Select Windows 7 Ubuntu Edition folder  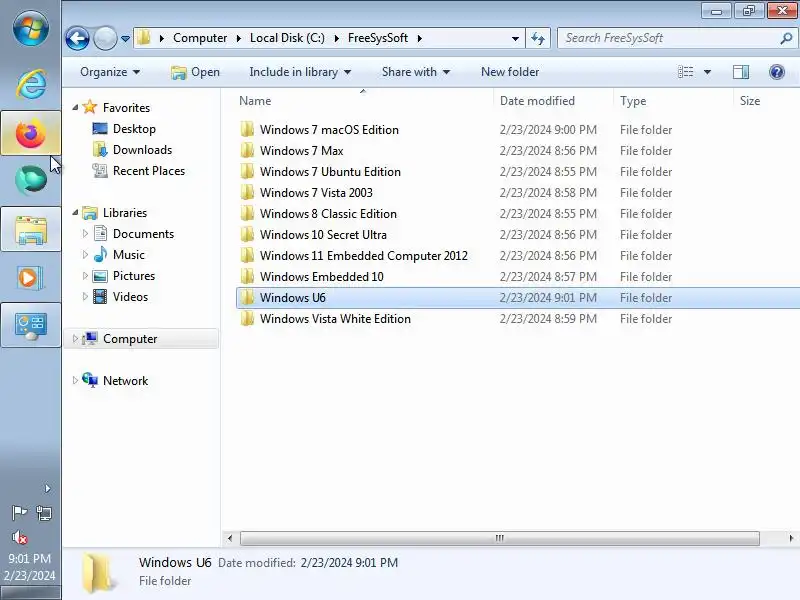click(x=330, y=171)
